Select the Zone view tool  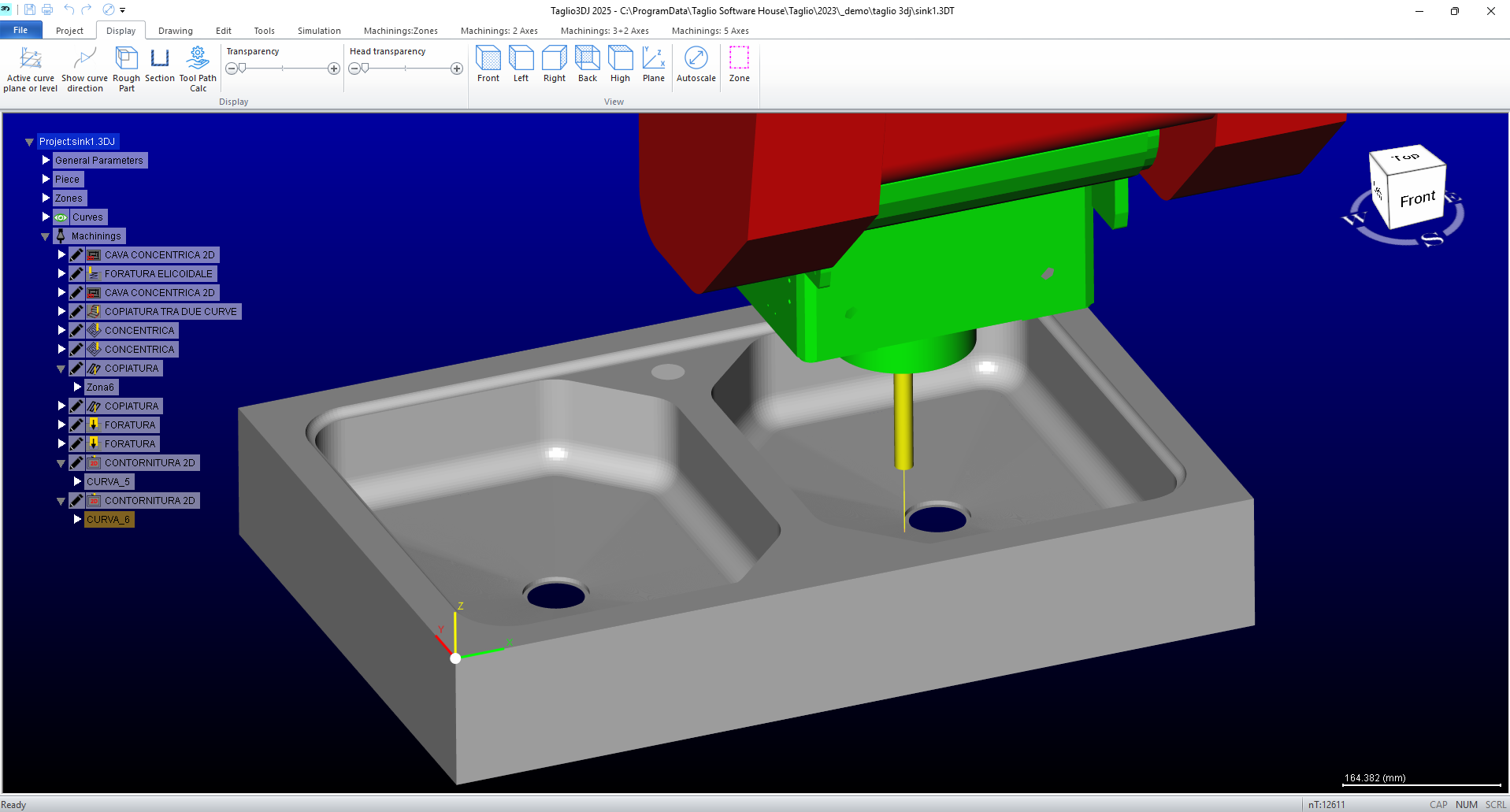click(739, 59)
